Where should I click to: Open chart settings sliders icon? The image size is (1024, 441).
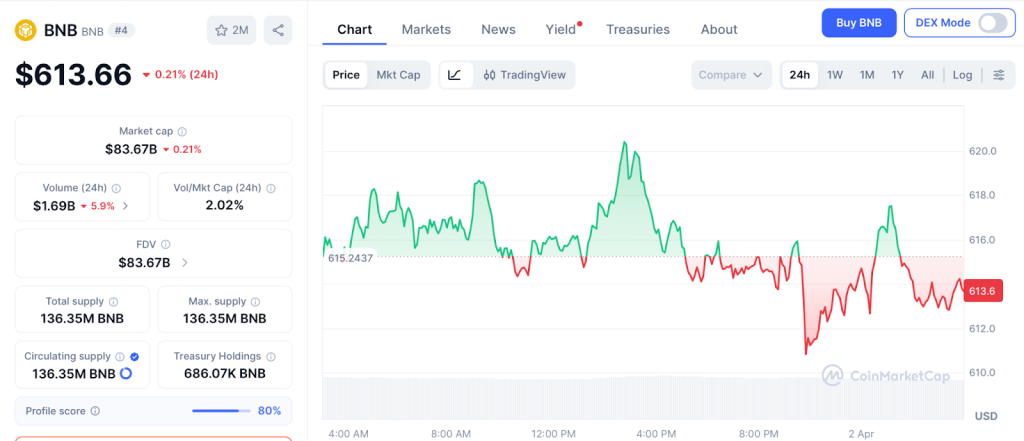pos(998,75)
